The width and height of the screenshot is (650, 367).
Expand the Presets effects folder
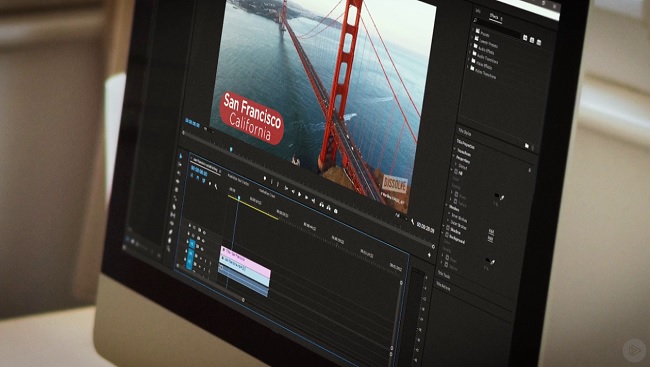pos(473,29)
